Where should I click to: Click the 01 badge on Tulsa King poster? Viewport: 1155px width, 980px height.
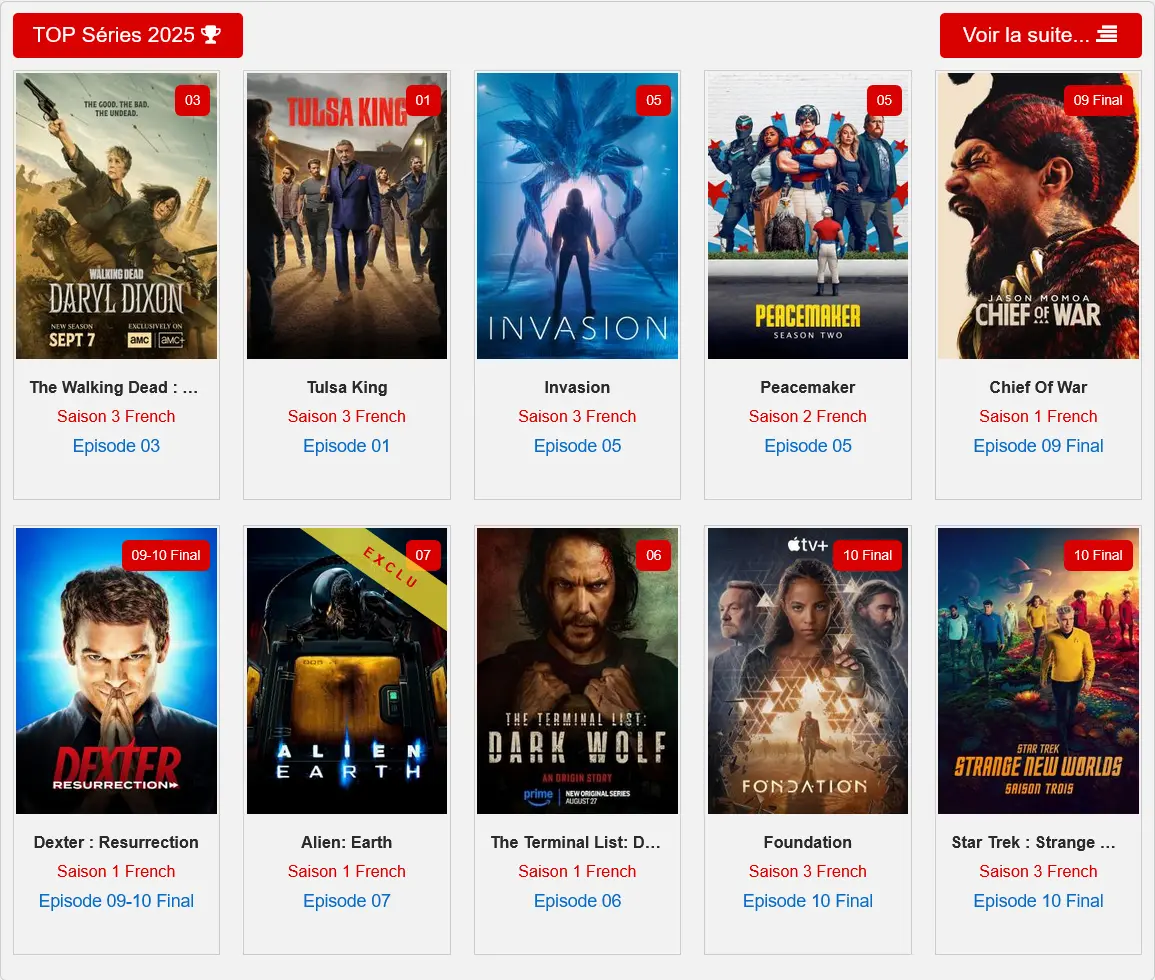pyautogui.click(x=423, y=100)
